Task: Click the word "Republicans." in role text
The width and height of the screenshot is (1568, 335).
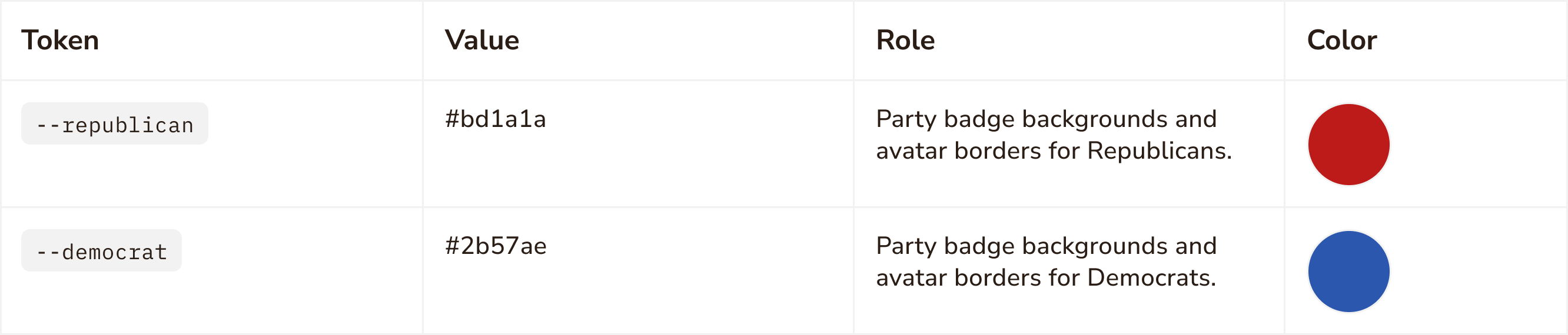Action: tap(1159, 151)
